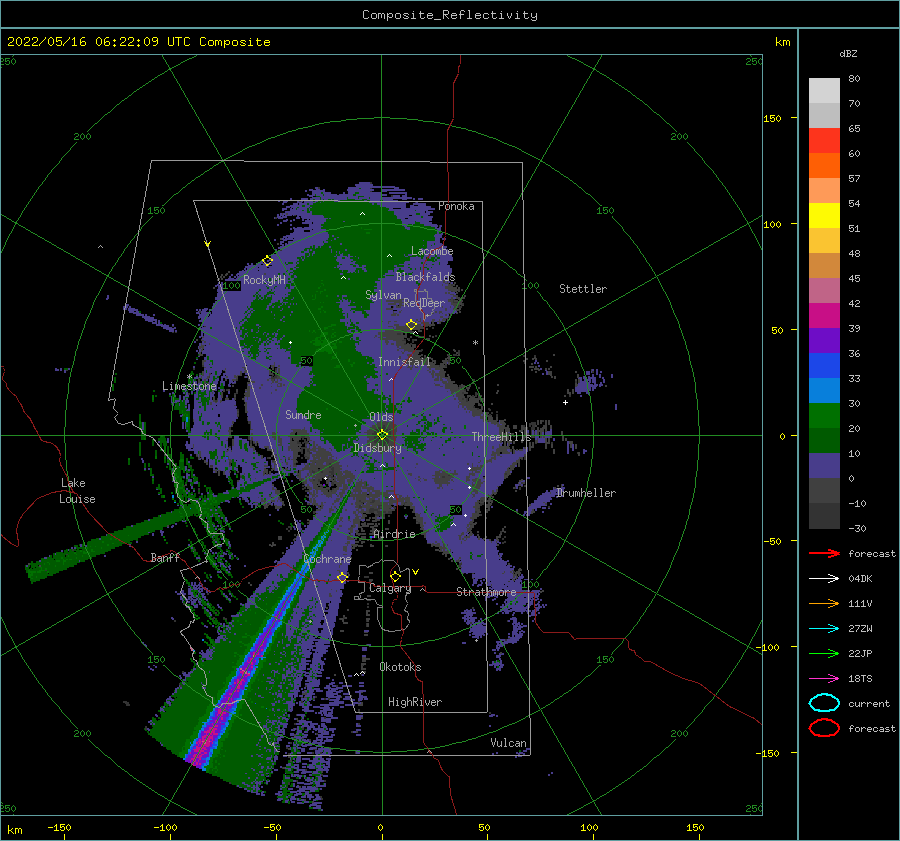This screenshot has height=841, width=900.
Task: Click the yellow diamond marker at Red Deer
Action: pos(412,325)
